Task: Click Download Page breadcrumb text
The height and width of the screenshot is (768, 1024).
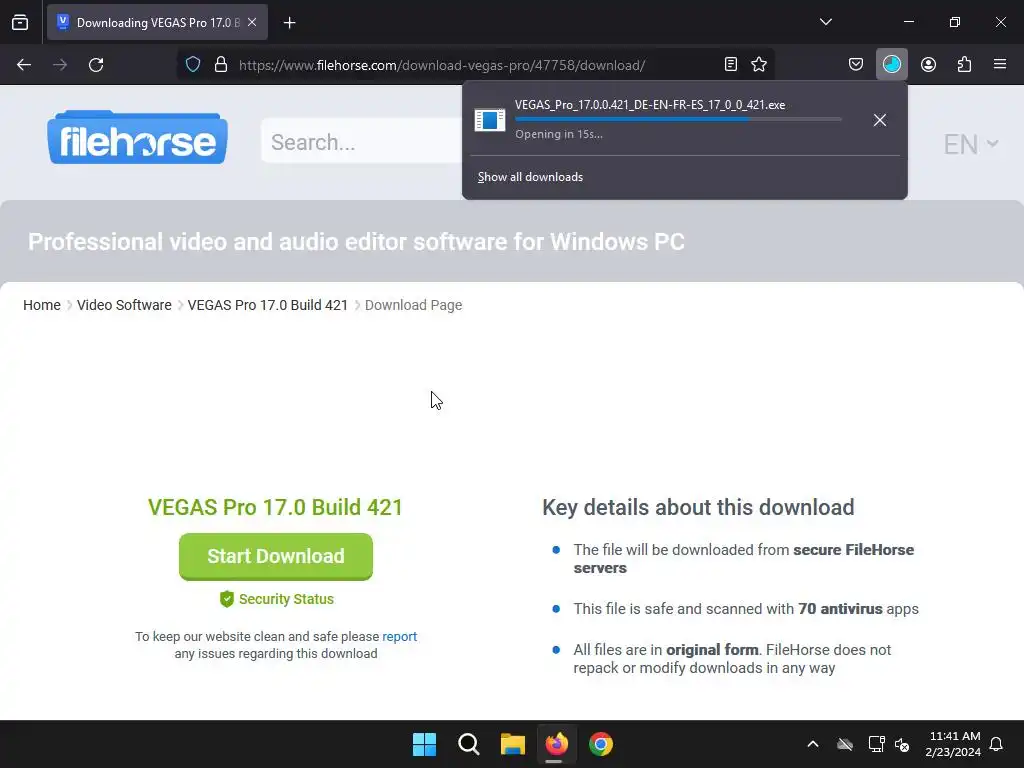Action: pyautogui.click(x=413, y=305)
